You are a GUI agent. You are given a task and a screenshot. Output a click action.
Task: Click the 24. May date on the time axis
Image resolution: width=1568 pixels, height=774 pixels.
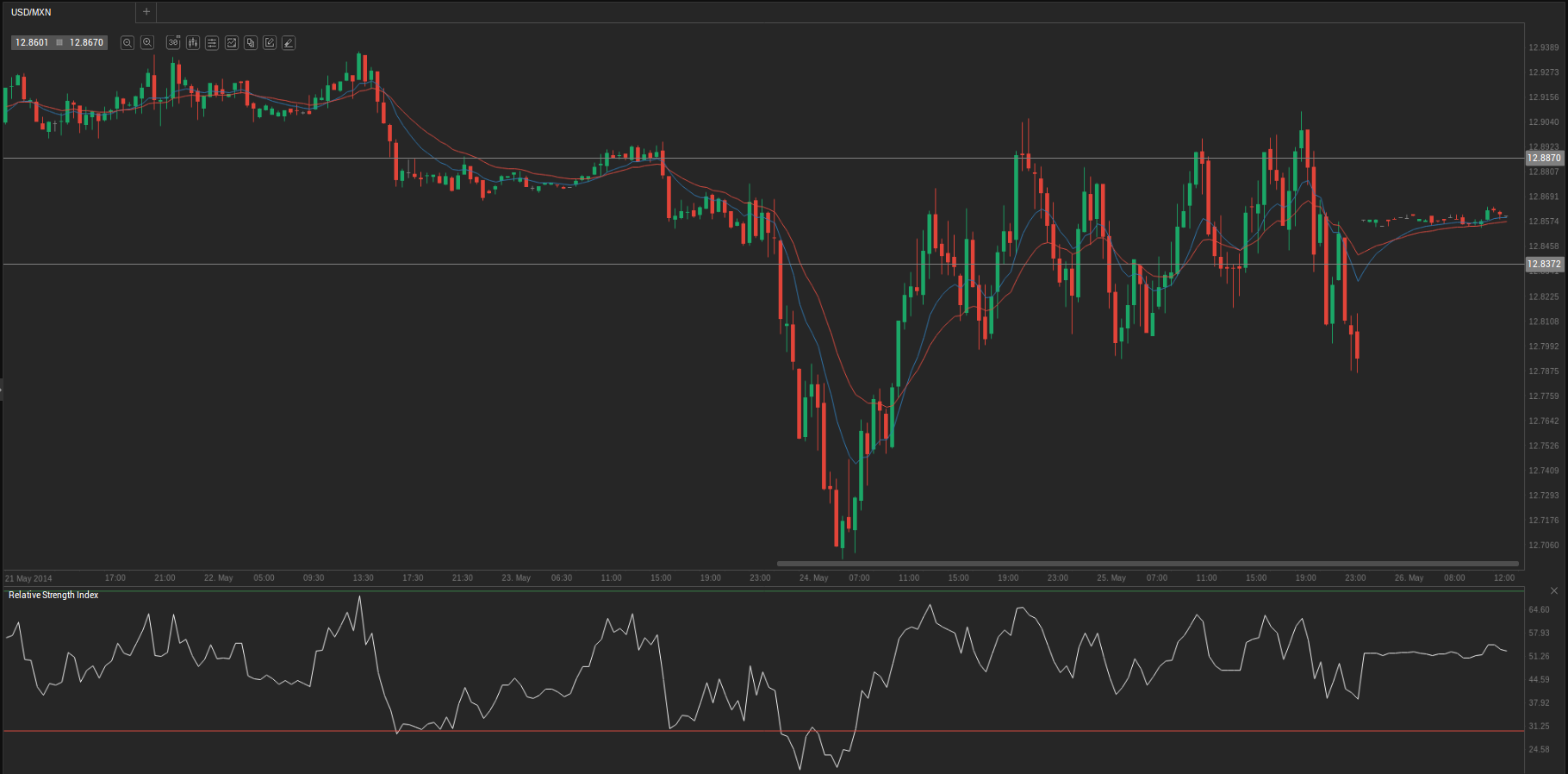pos(813,577)
